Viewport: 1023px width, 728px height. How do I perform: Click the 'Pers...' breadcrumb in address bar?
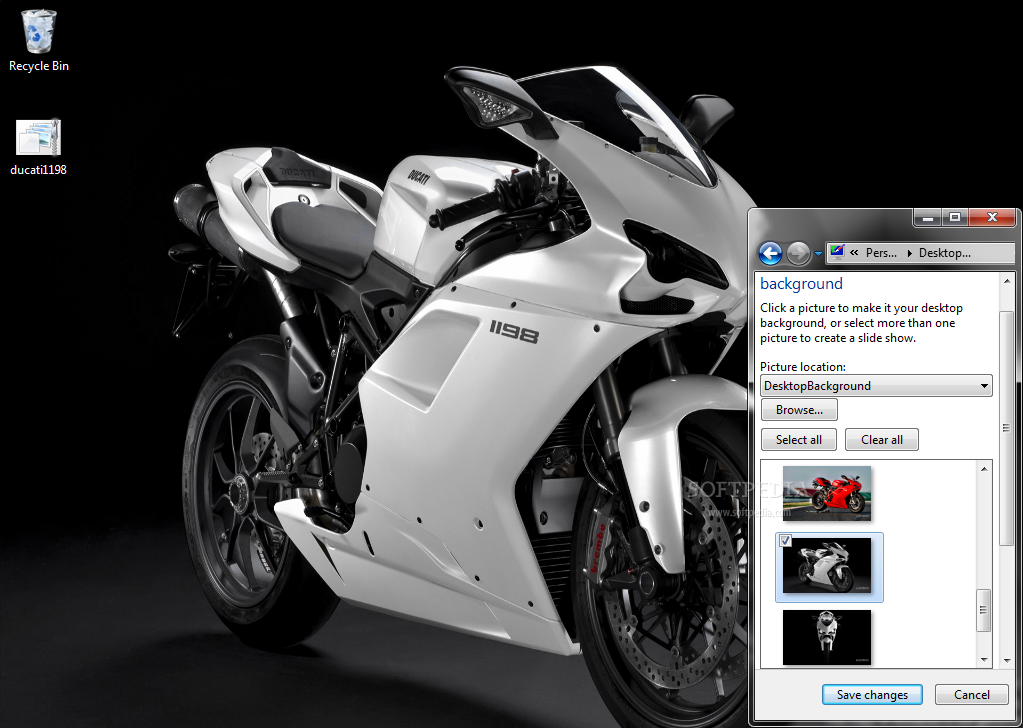[x=881, y=253]
